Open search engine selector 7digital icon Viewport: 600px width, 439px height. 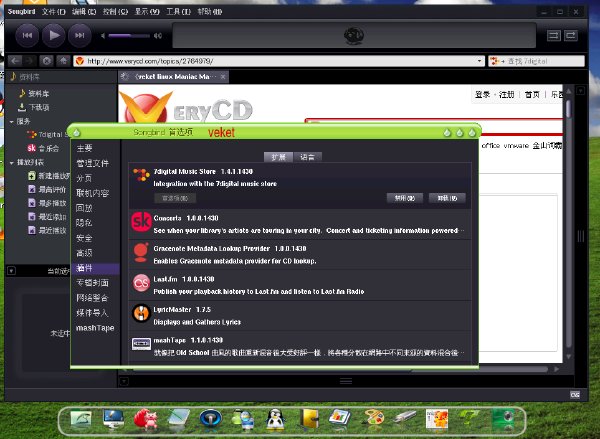(x=497, y=61)
